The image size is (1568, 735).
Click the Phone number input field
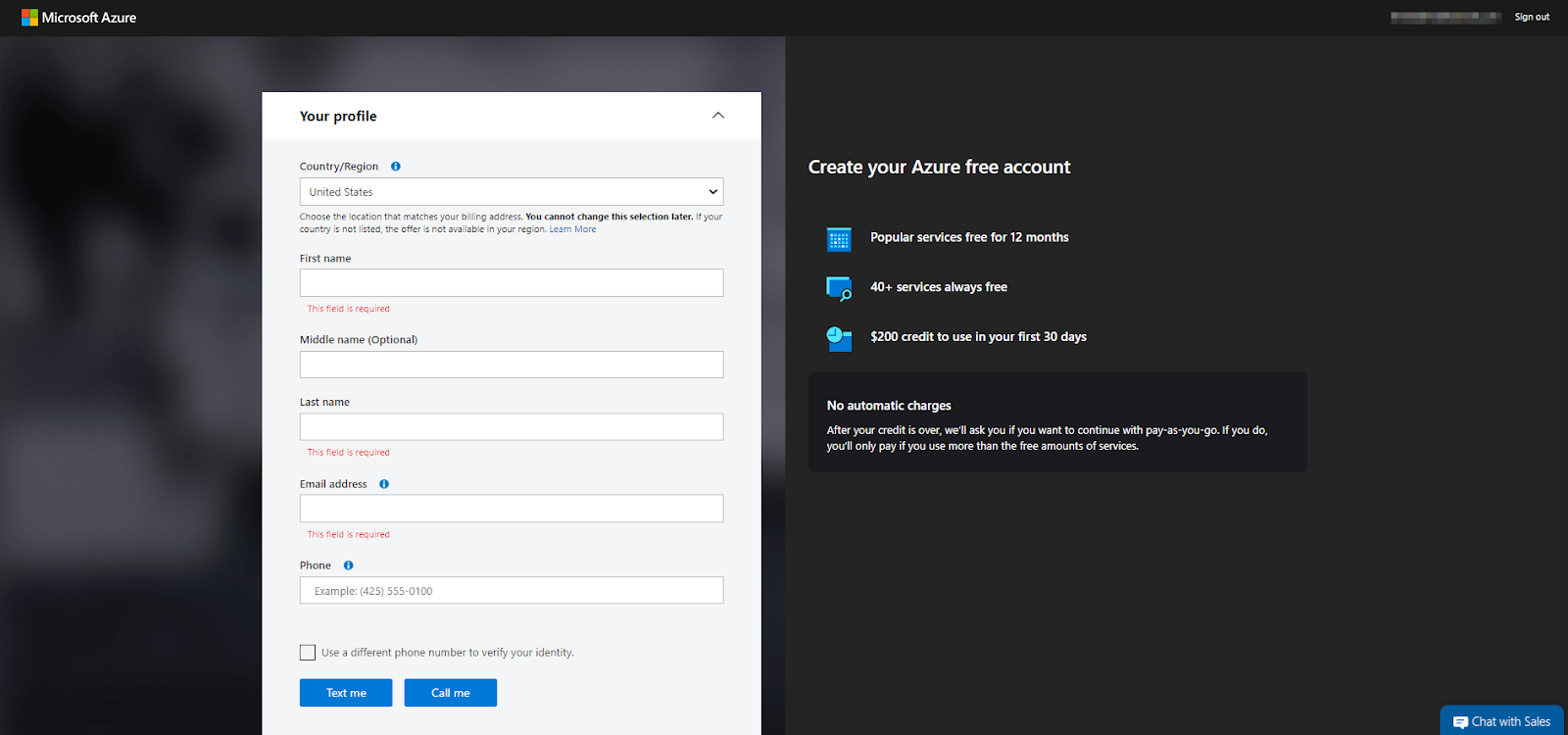(x=512, y=590)
